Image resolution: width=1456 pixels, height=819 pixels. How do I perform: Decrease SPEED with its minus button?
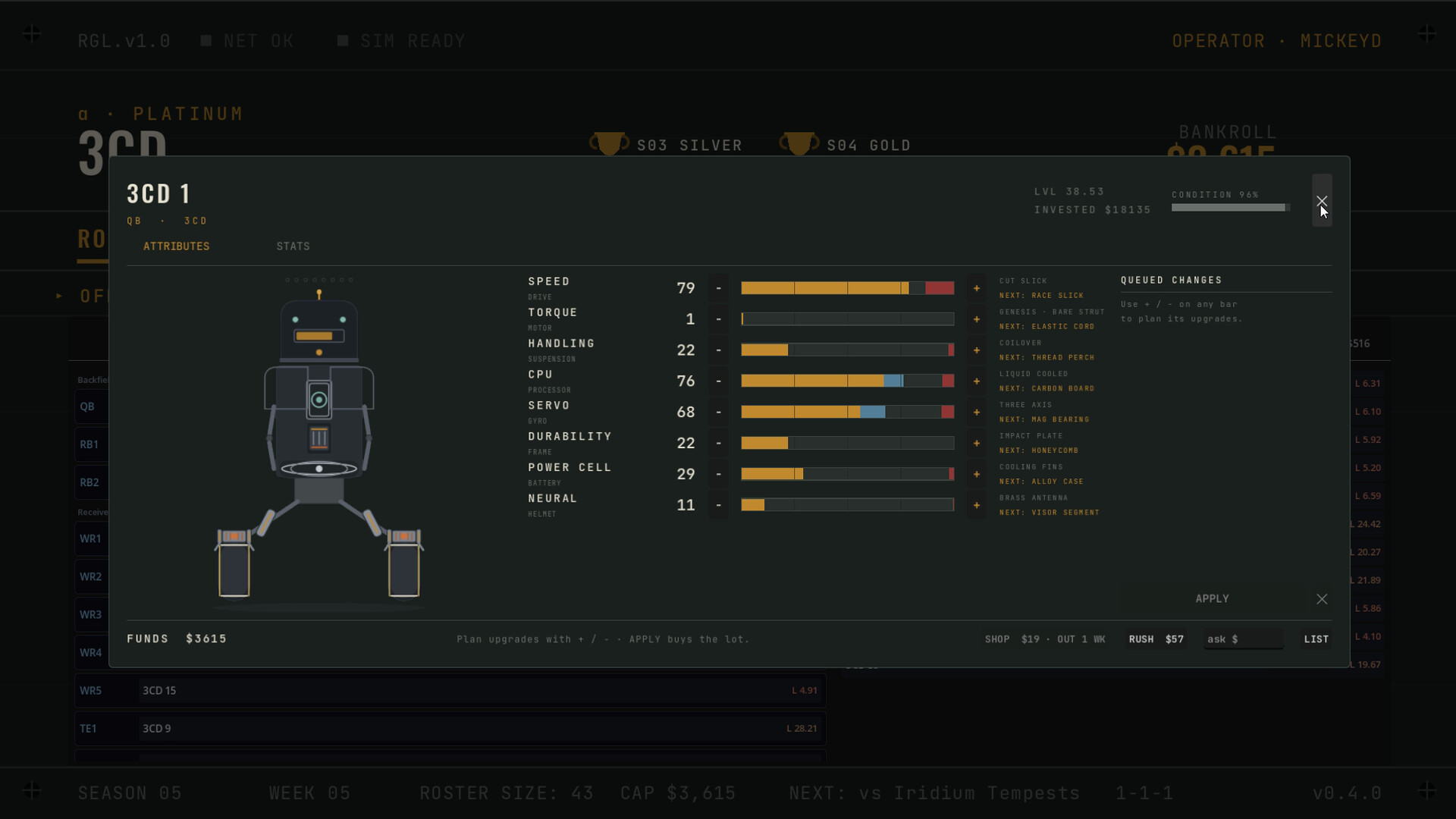[718, 288]
